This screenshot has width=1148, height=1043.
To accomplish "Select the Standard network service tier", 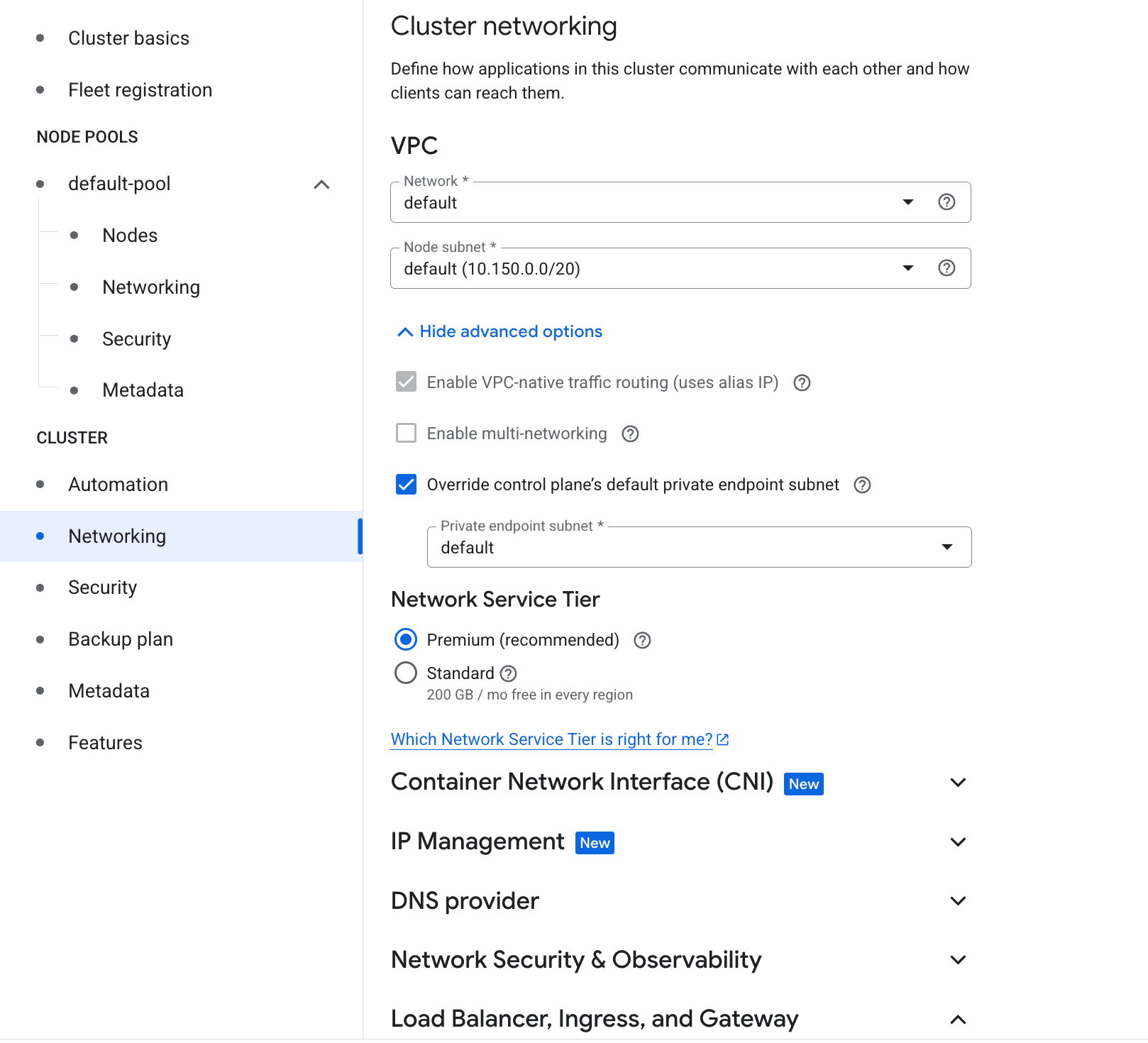I will [405, 673].
